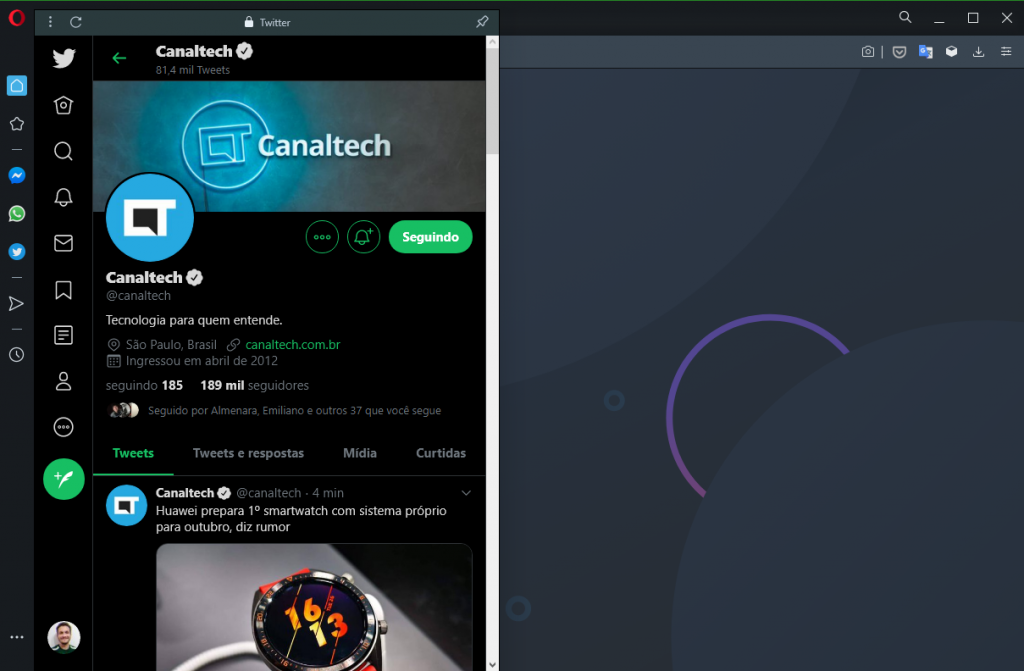Open Google Translate extension icon
This screenshot has height=671, width=1024.
pos(925,52)
